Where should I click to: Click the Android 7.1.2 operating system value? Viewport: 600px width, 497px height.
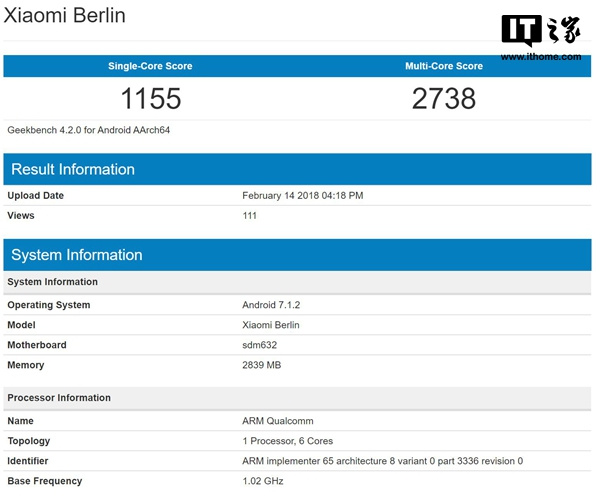(x=271, y=305)
